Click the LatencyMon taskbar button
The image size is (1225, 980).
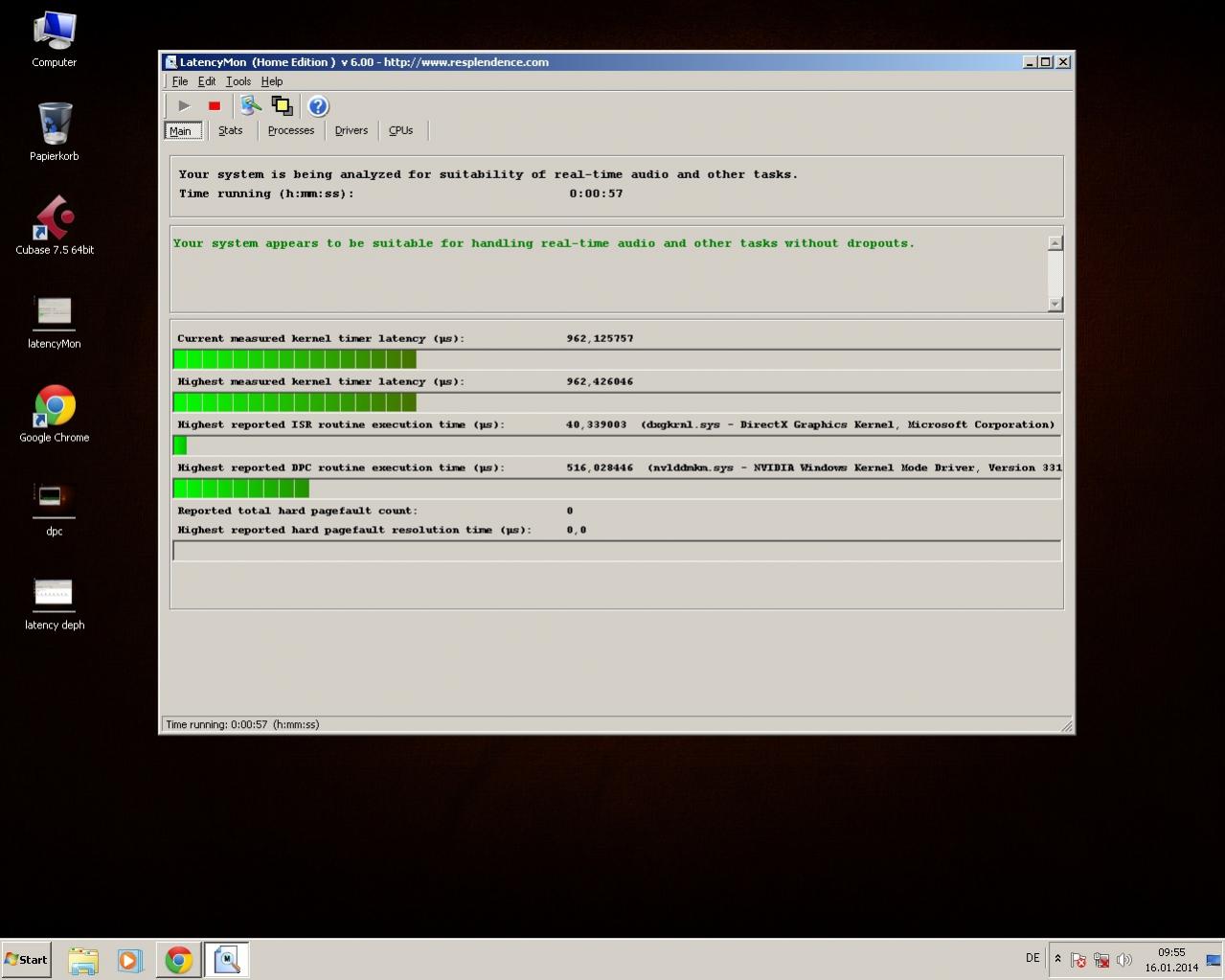pyautogui.click(x=227, y=960)
